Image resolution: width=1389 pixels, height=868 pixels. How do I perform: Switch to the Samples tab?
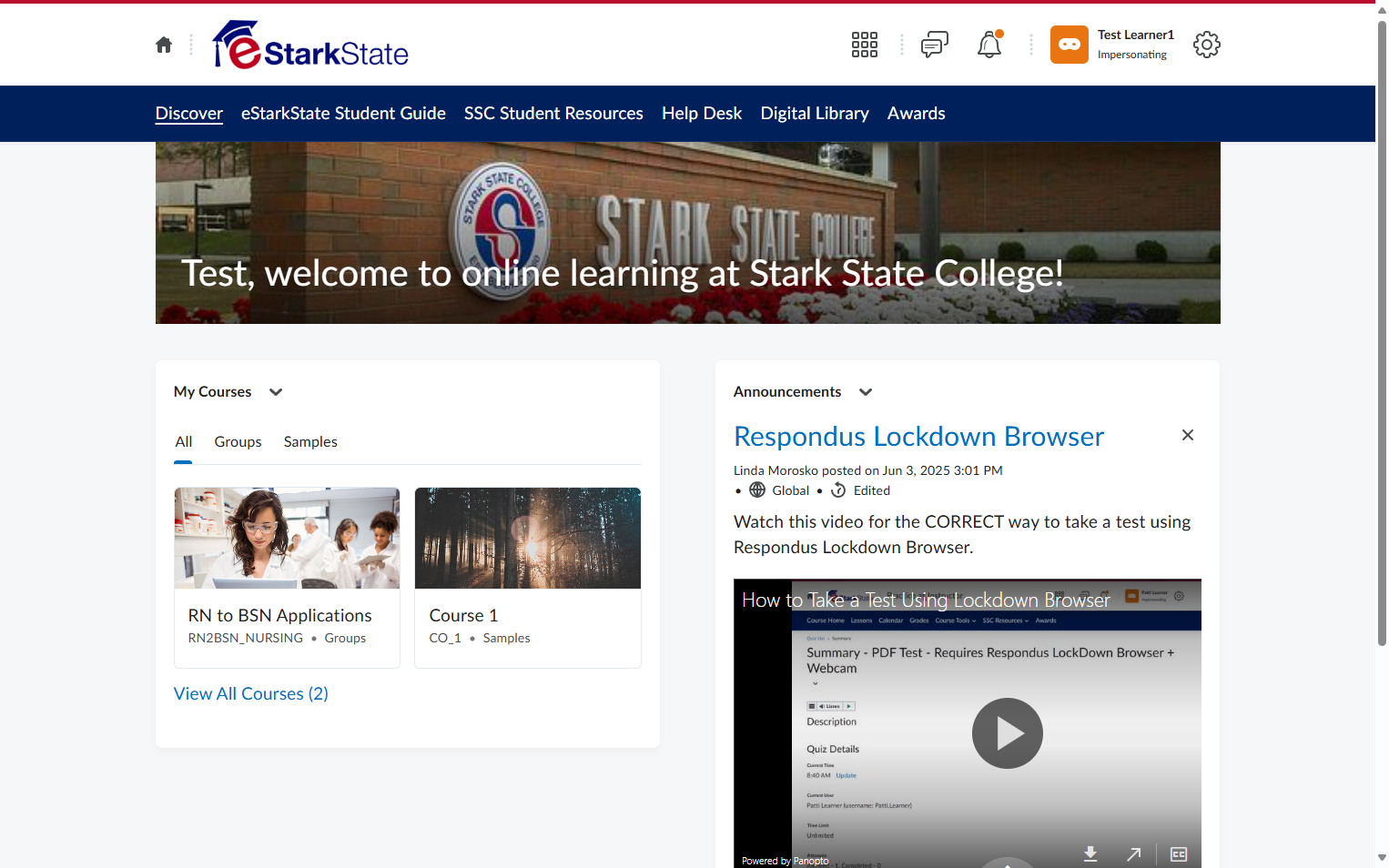tap(310, 441)
